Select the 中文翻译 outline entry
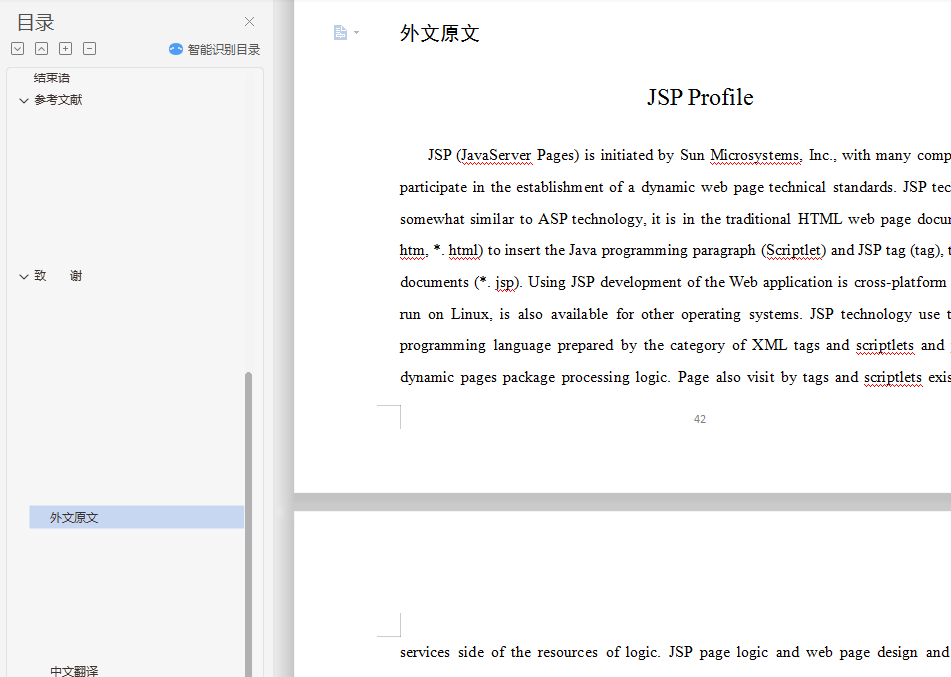 (x=74, y=670)
